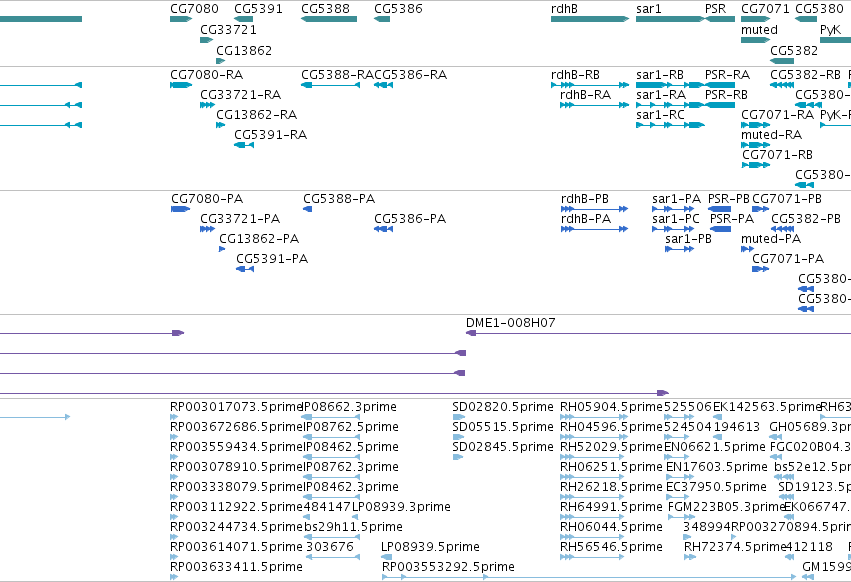
Task: Click protein muted-PA label
Action: tap(771, 239)
